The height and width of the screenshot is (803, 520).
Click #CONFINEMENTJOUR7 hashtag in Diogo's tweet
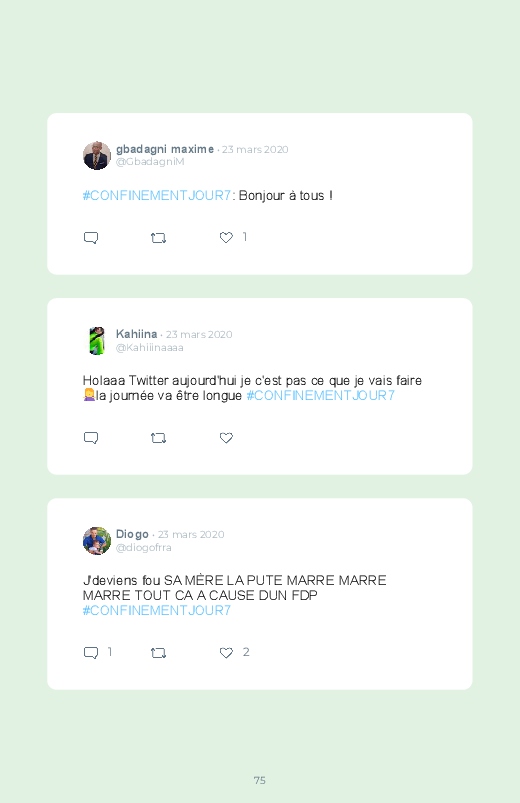(157, 610)
